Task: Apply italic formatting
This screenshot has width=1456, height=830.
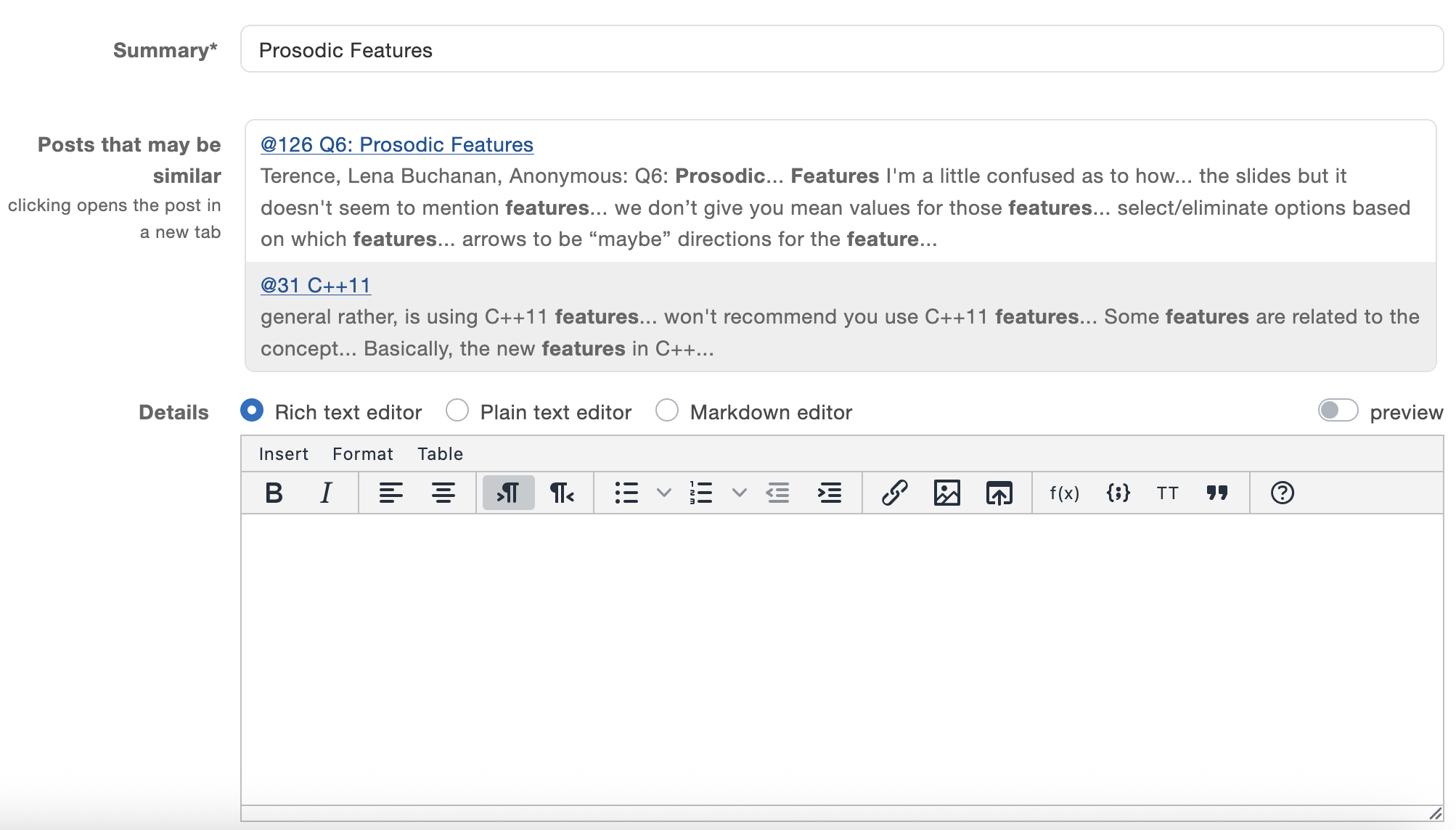Action: pos(326,493)
